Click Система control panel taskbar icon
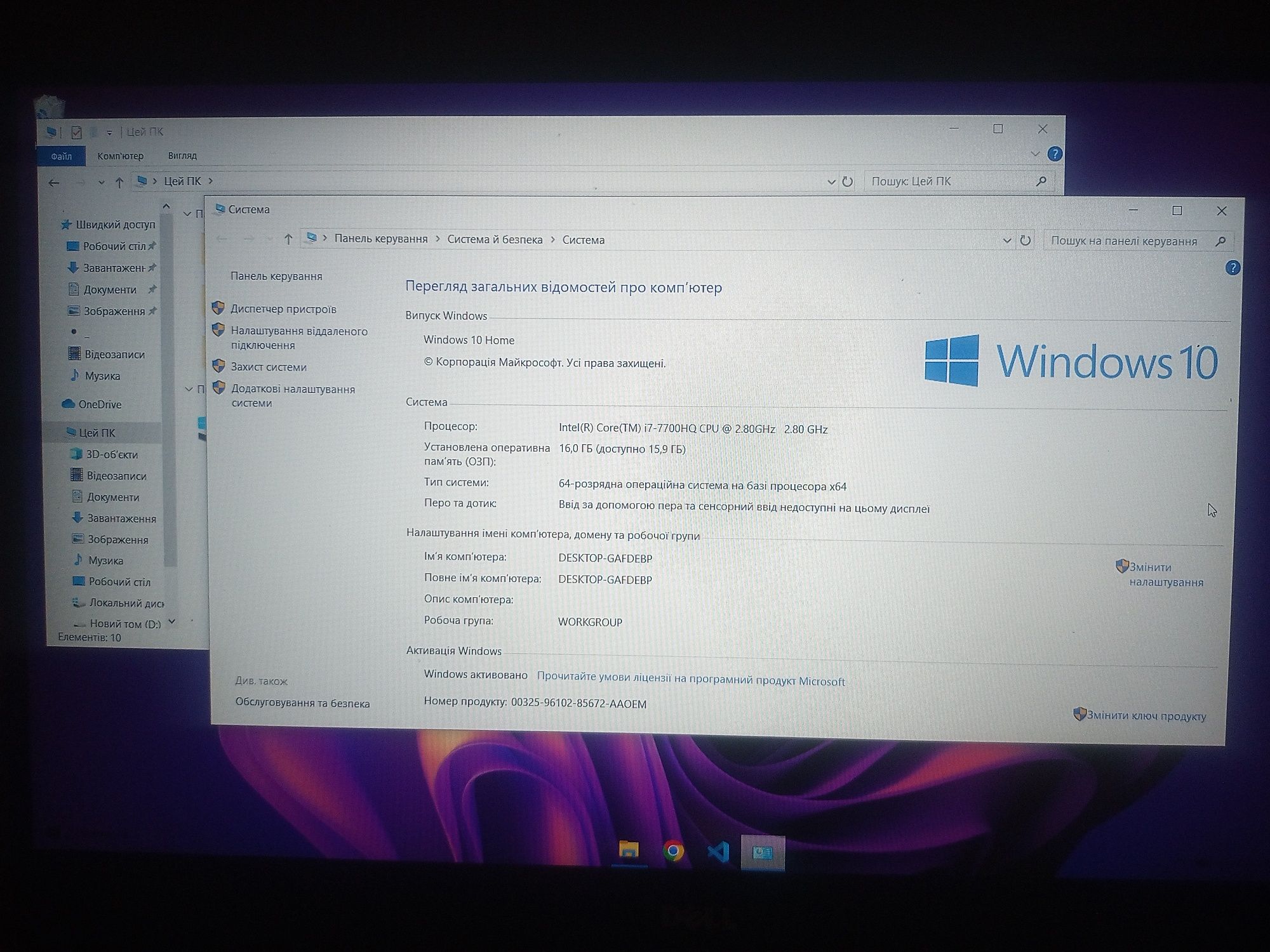The image size is (1270, 952). (763, 853)
